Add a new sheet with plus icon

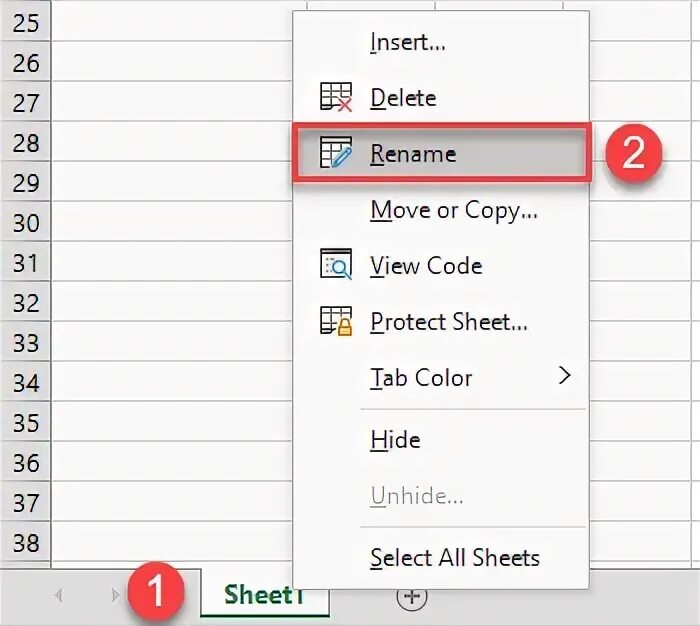(x=412, y=597)
